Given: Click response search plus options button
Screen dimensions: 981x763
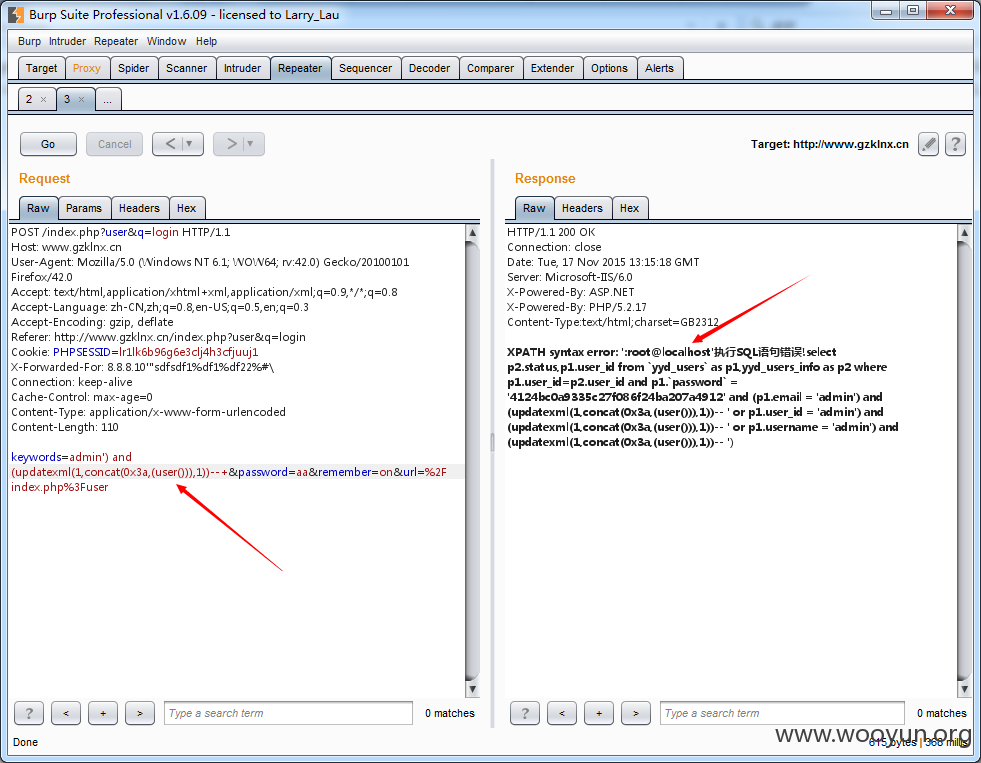Looking at the screenshot, I should click(x=599, y=713).
